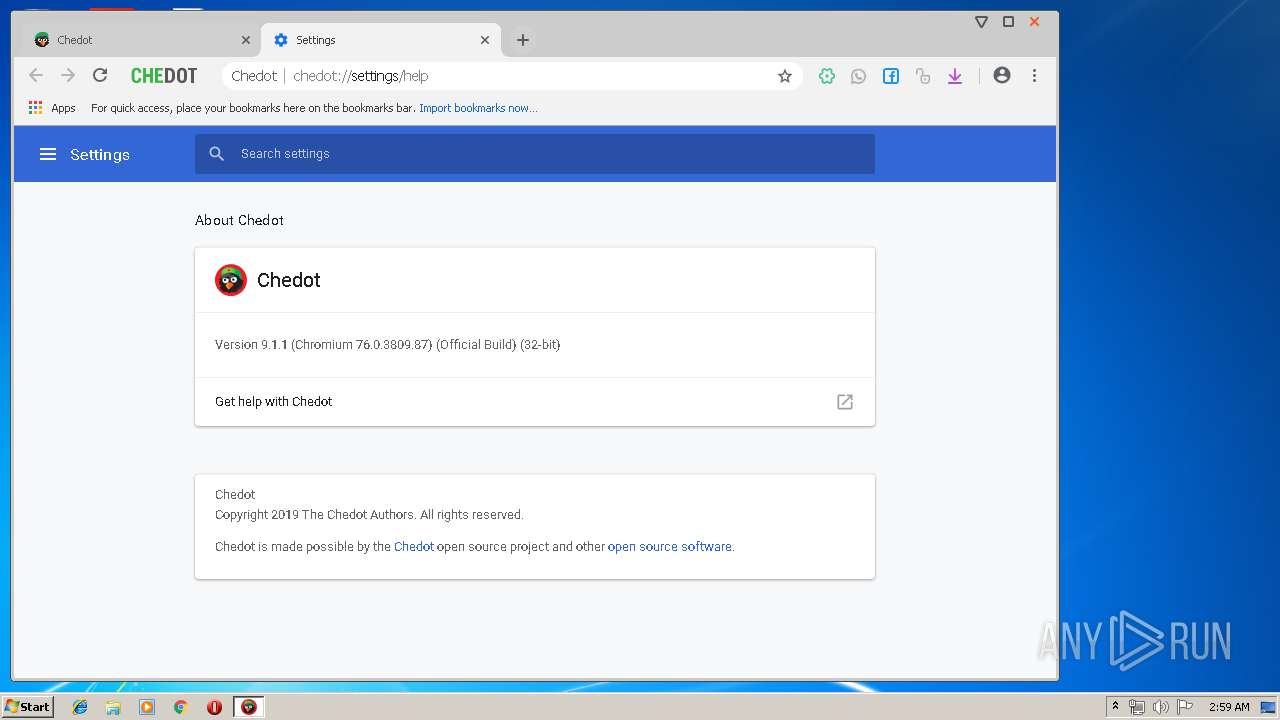Open Get help with Chedot
1280x720 pixels.
pyautogui.click(x=535, y=402)
